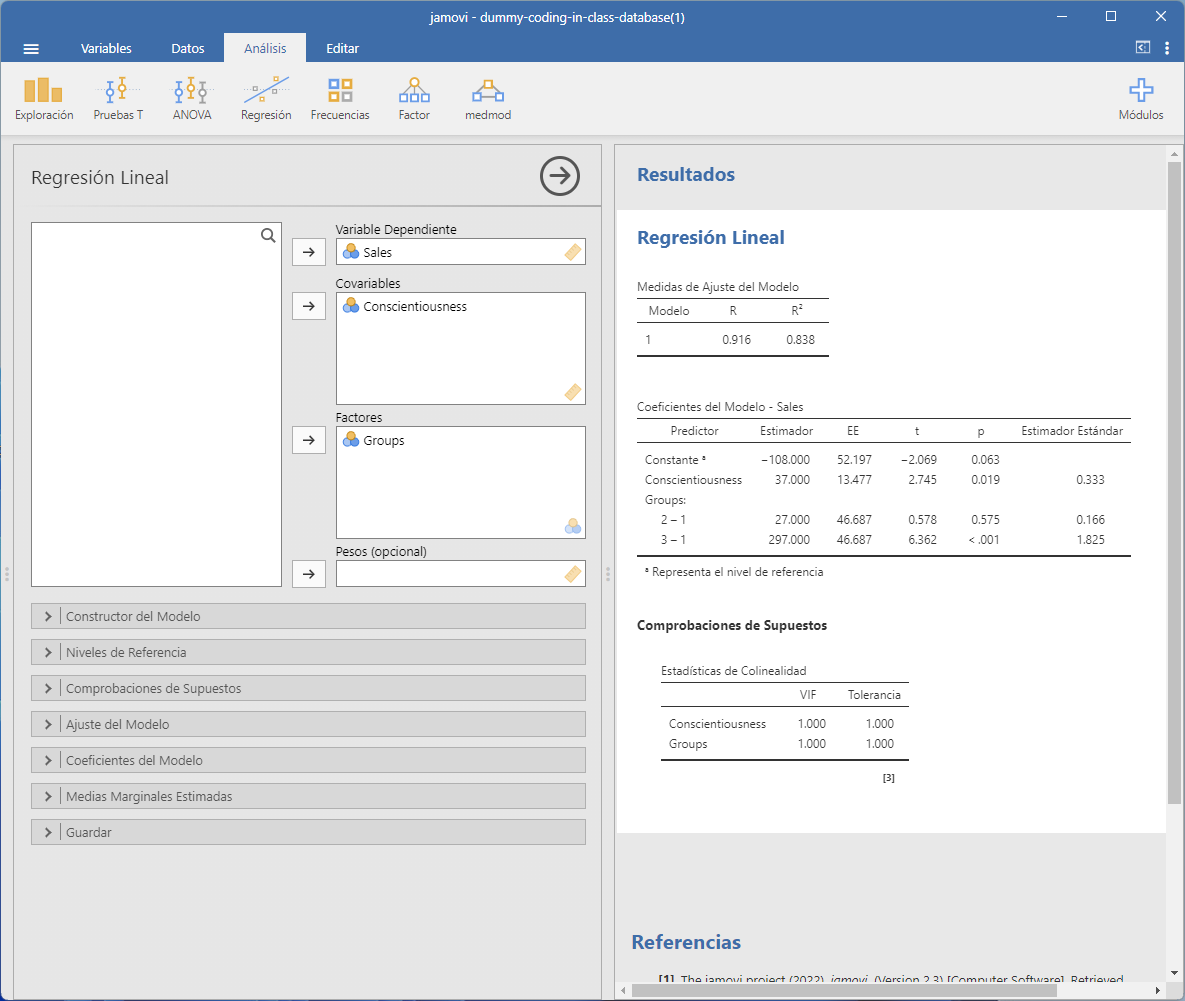
Task: Open the Frecuencias analysis menu
Action: 340,99
